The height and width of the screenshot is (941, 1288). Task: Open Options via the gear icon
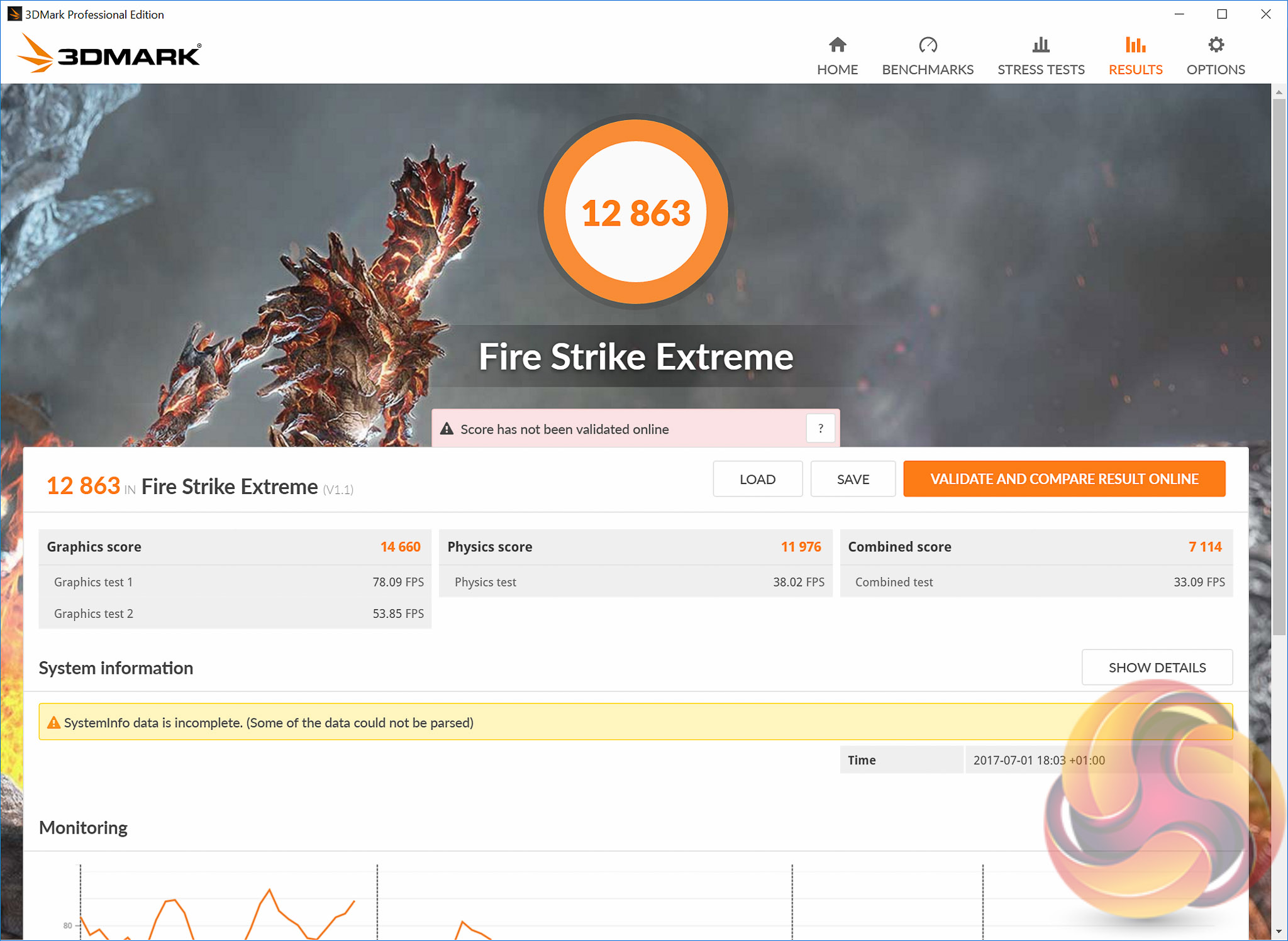[x=1216, y=45]
